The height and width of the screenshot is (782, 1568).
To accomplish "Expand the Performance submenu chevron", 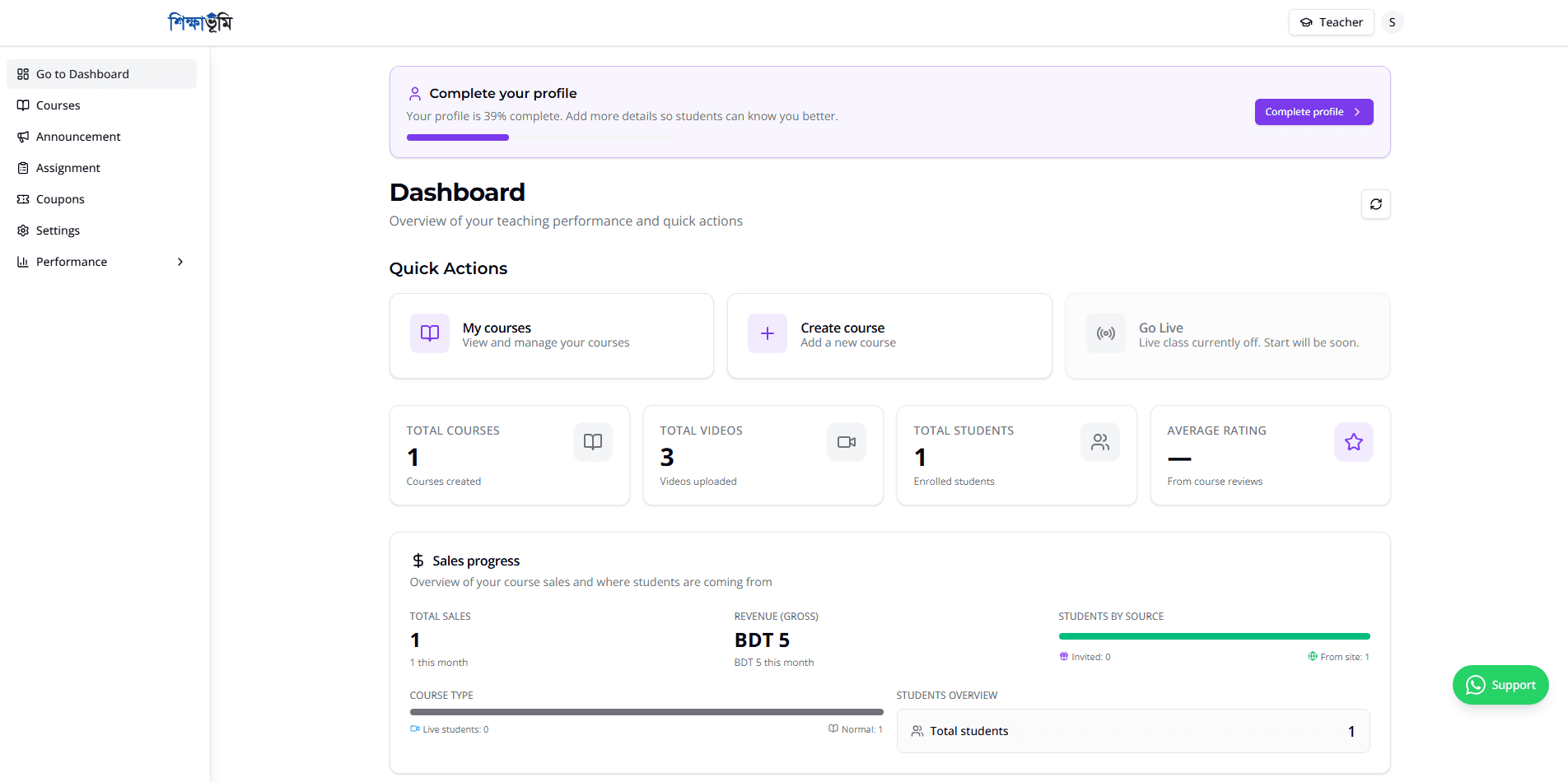I will [x=180, y=262].
